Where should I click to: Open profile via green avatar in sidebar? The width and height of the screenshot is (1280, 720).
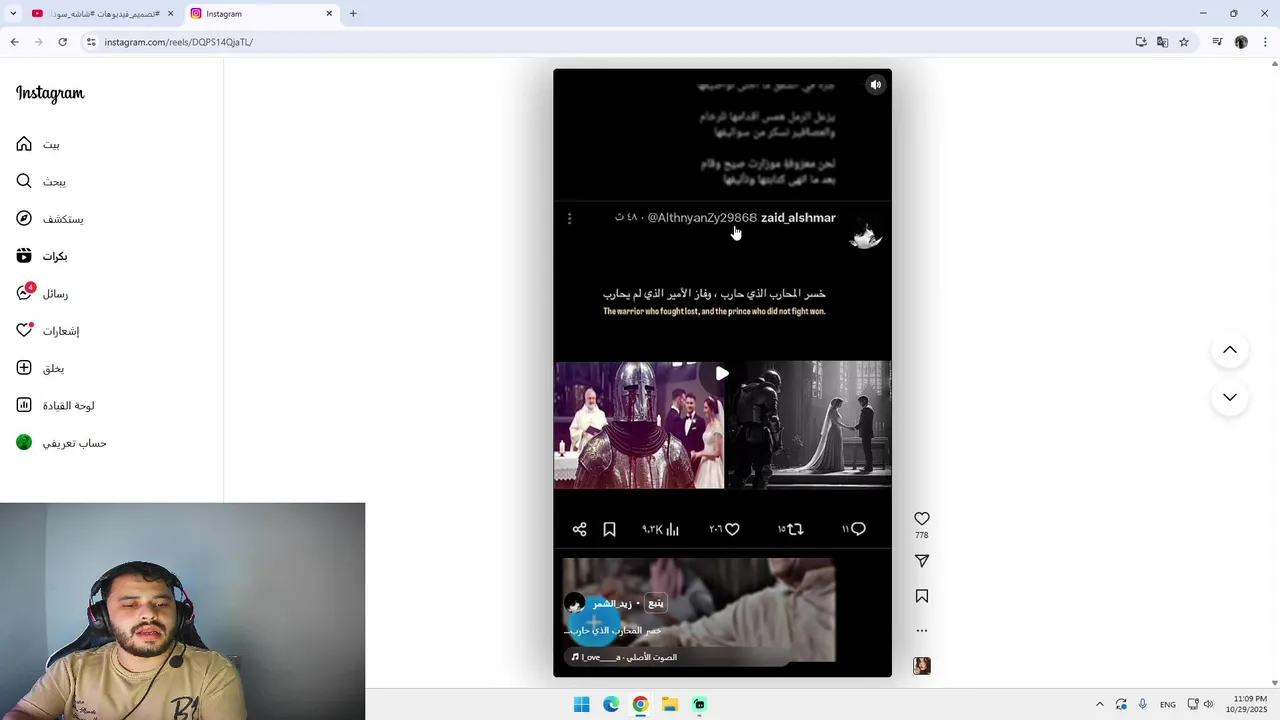point(24,442)
